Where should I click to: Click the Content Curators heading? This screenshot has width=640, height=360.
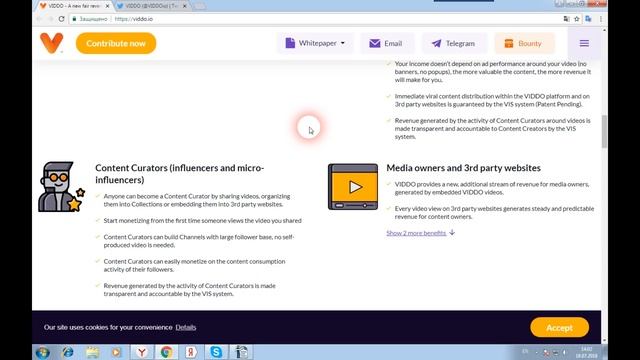[180, 174]
